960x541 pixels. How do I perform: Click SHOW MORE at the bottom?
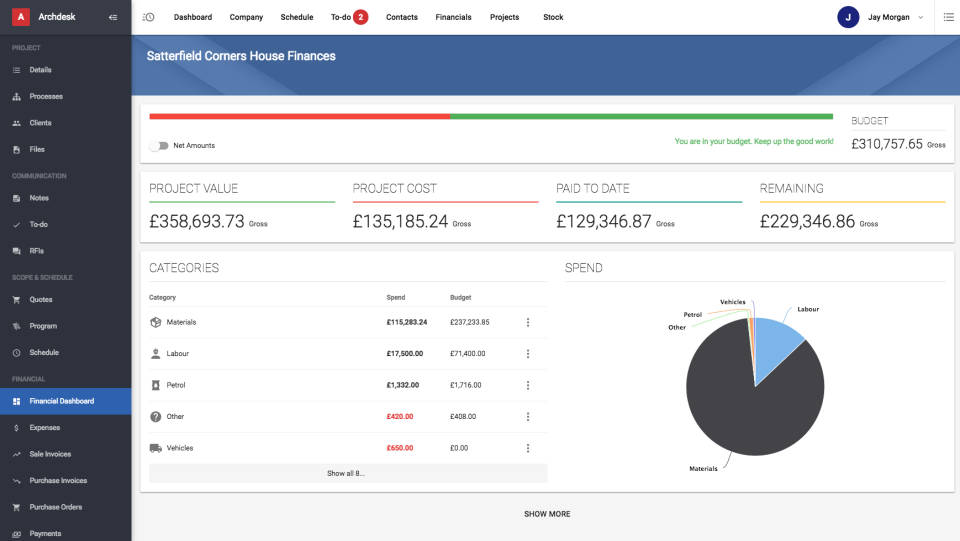click(547, 514)
